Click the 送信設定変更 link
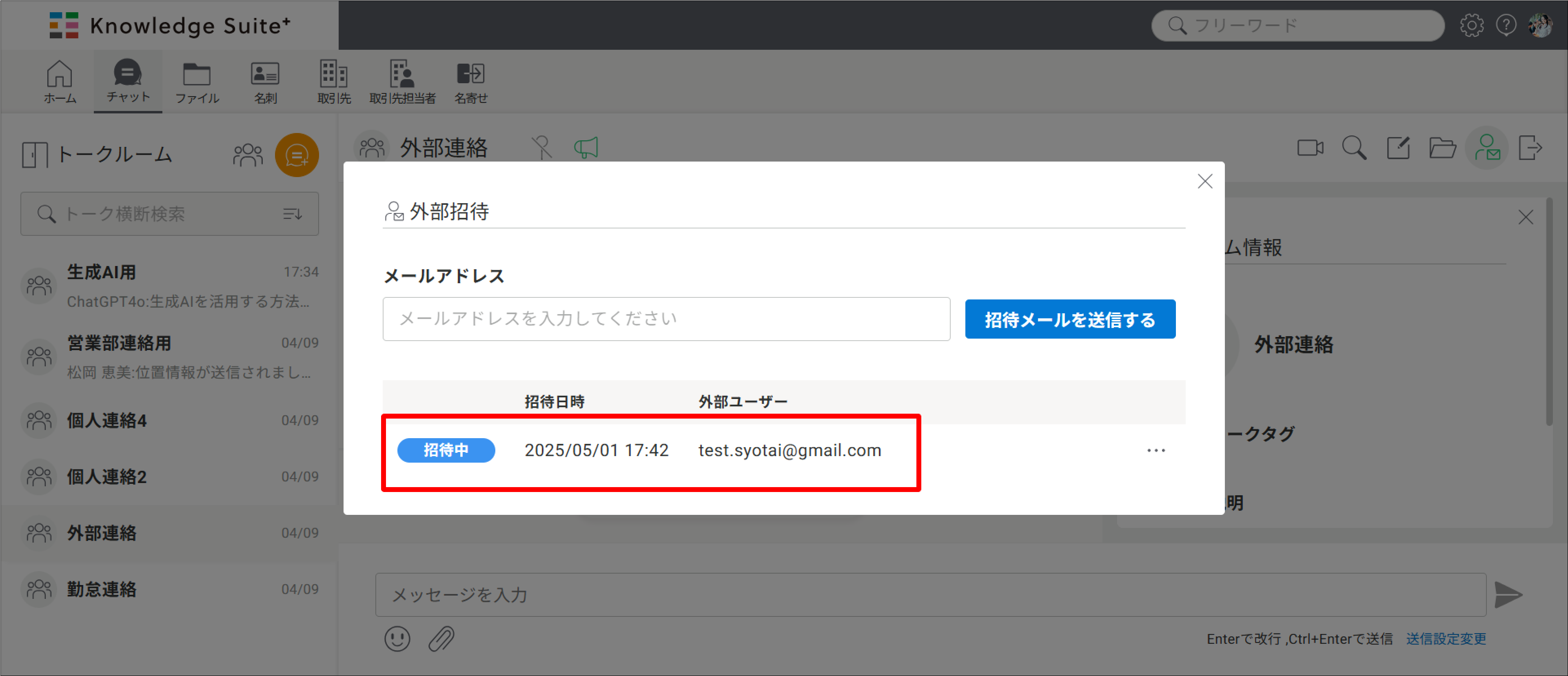The image size is (1568, 676). coord(1446,639)
